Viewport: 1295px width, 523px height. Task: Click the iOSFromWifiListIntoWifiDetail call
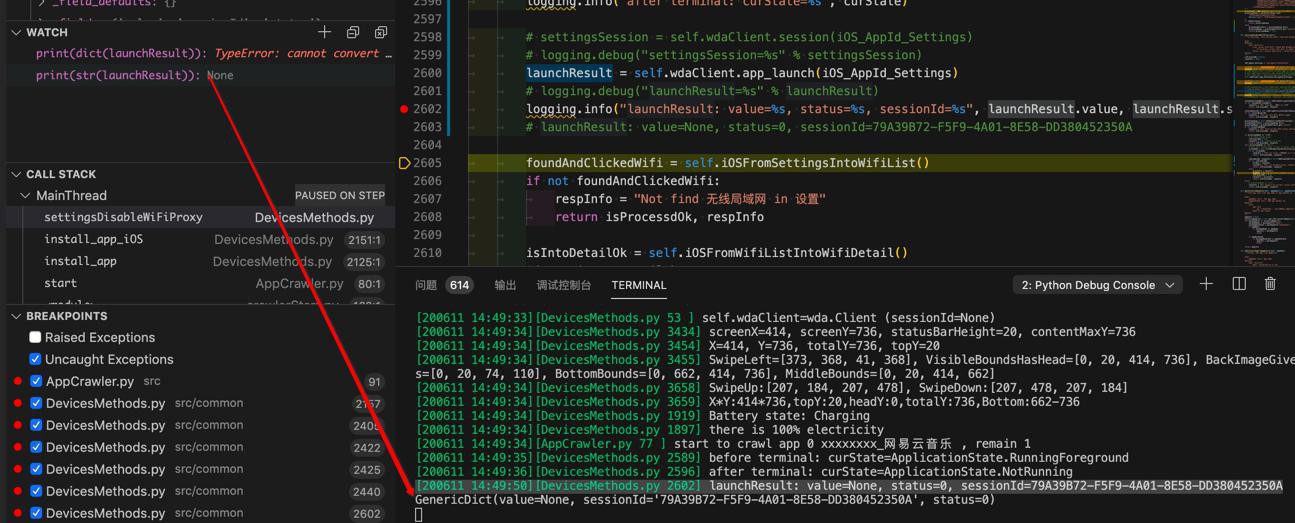click(792, 253)
